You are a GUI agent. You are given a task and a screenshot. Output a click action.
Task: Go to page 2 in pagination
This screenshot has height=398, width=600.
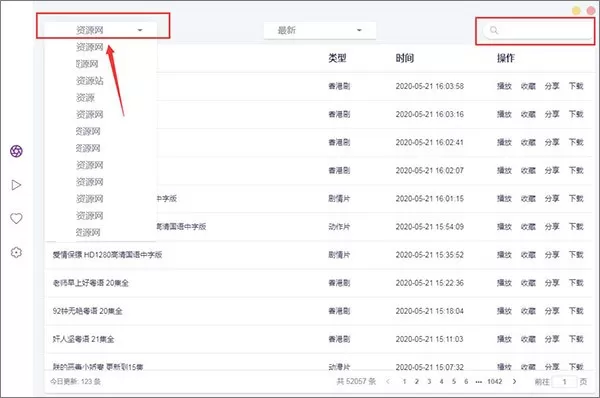(417, 382)
